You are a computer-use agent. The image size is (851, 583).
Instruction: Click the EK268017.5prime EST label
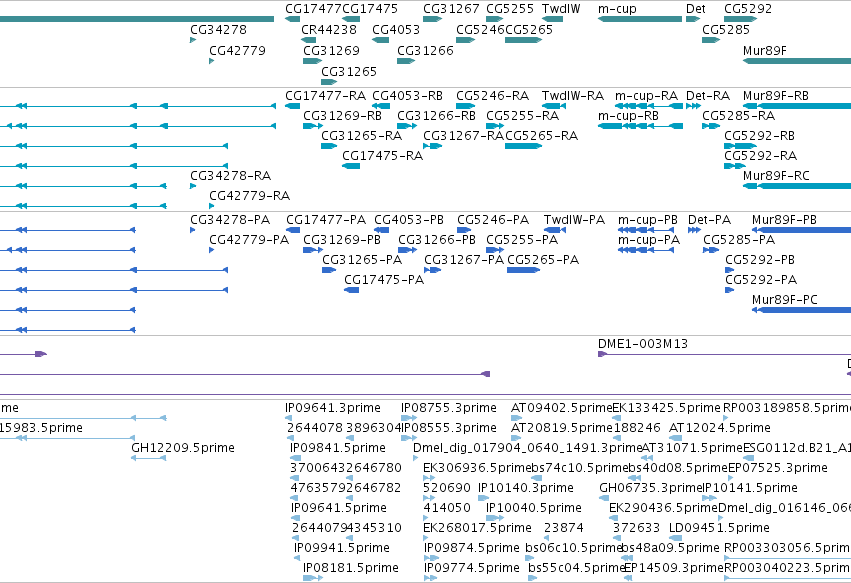click(x=477, y=528)
